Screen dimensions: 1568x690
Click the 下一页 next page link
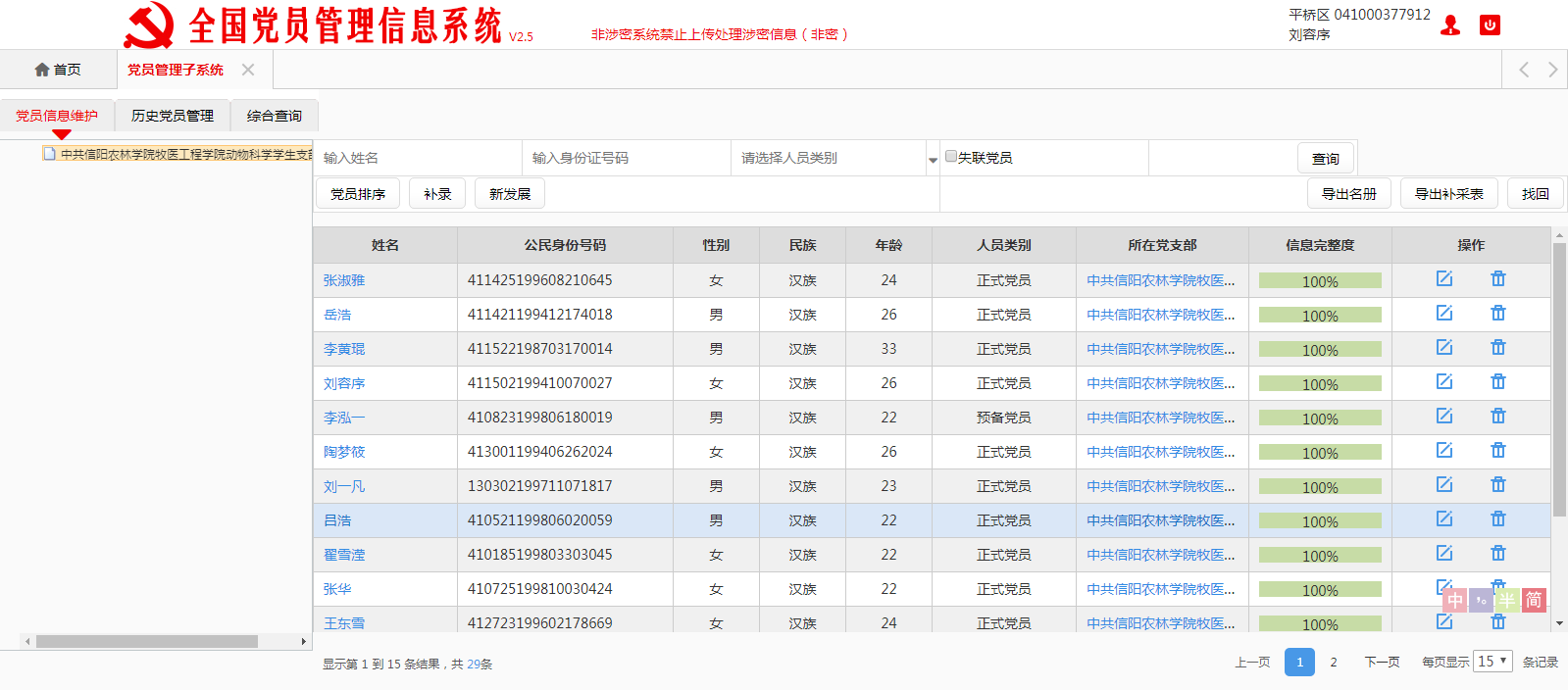(x=1382, y=663)
